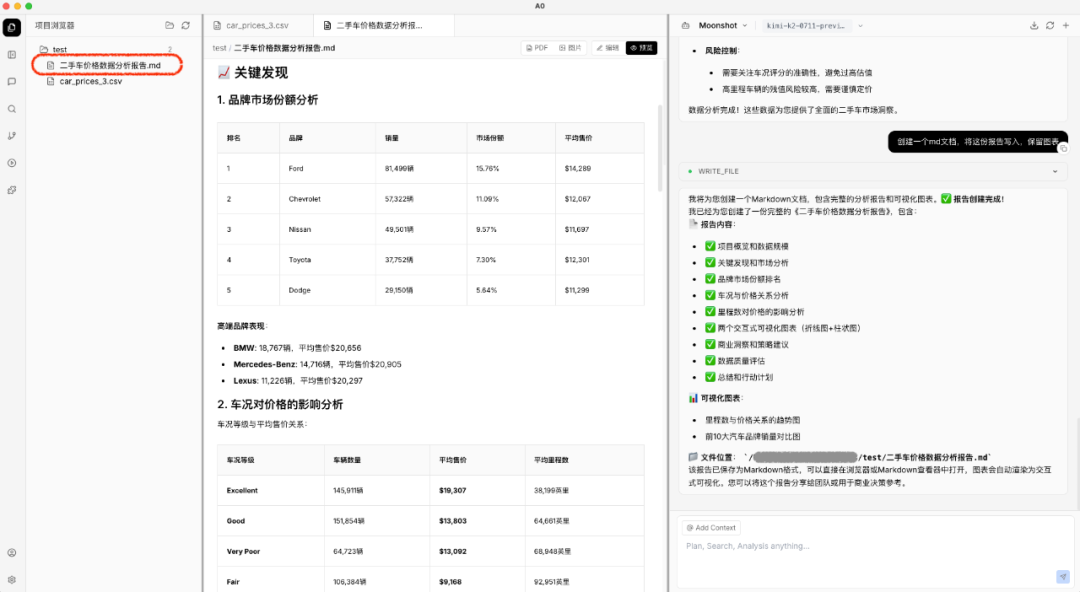Click the refresh icon in the chat panel header
The height and width of the screenshot is (592, 1080).
1050,25
